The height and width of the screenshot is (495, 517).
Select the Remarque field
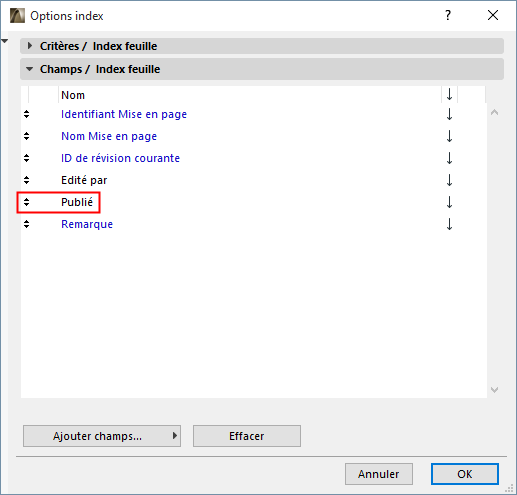coord(87,224)
